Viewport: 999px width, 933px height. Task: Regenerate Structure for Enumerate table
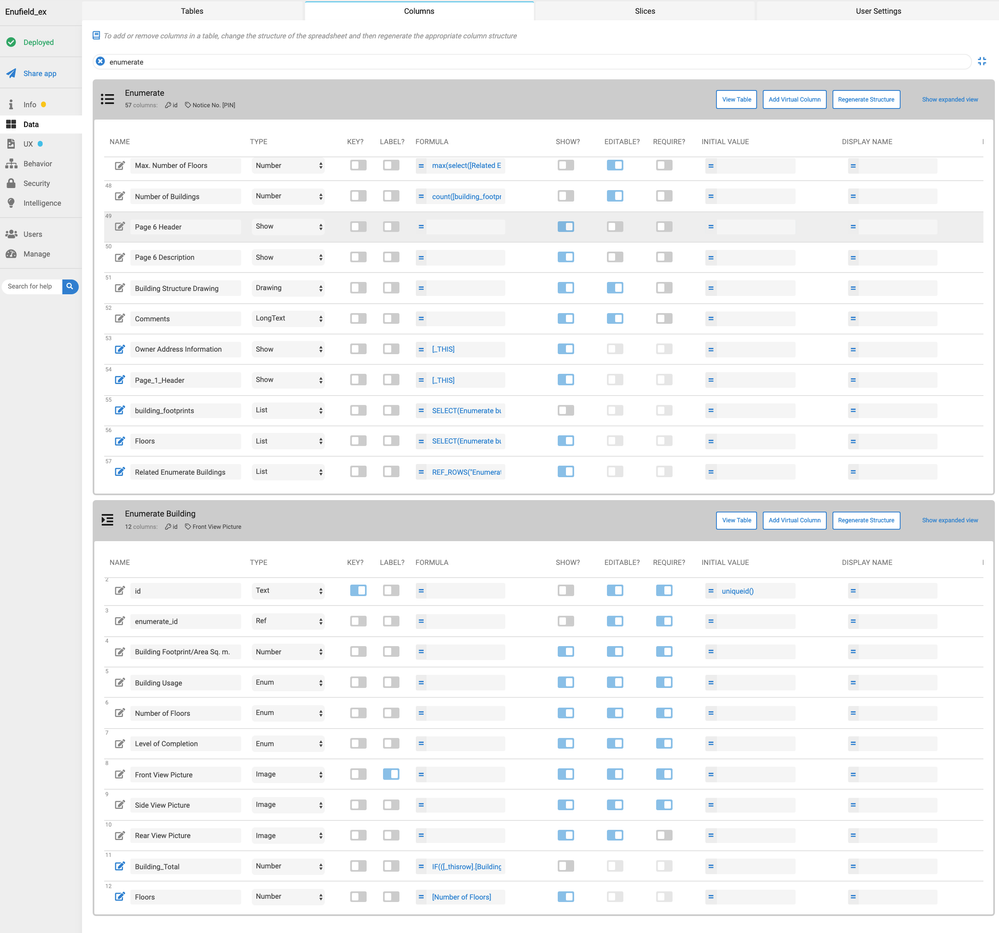coord(866,99)
